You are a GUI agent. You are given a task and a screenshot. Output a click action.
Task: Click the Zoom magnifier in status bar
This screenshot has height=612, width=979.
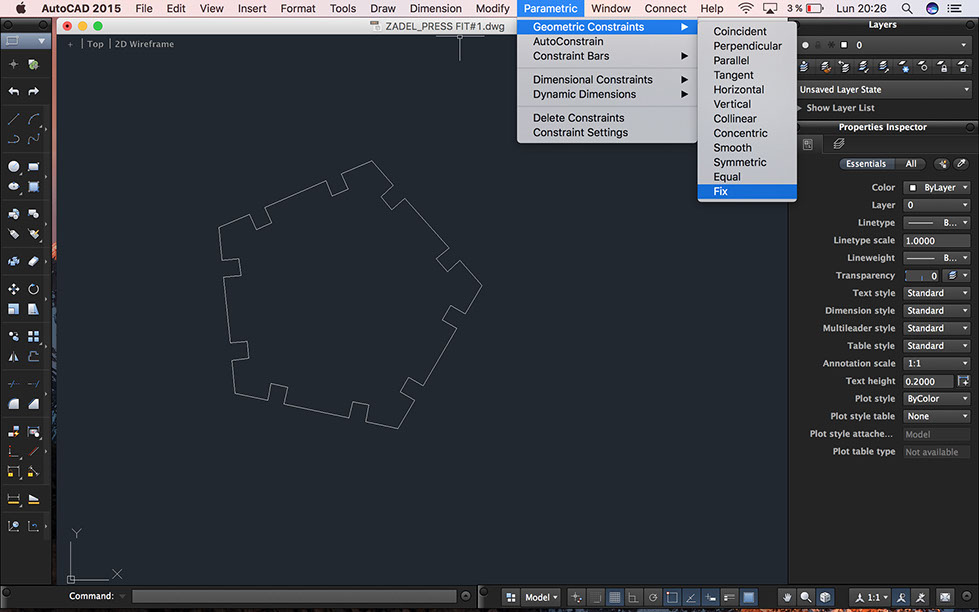pos(806,597)
